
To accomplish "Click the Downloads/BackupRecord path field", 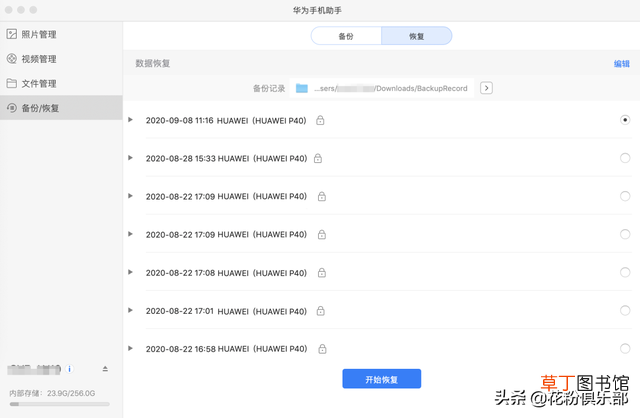I will tap(382, 88).
